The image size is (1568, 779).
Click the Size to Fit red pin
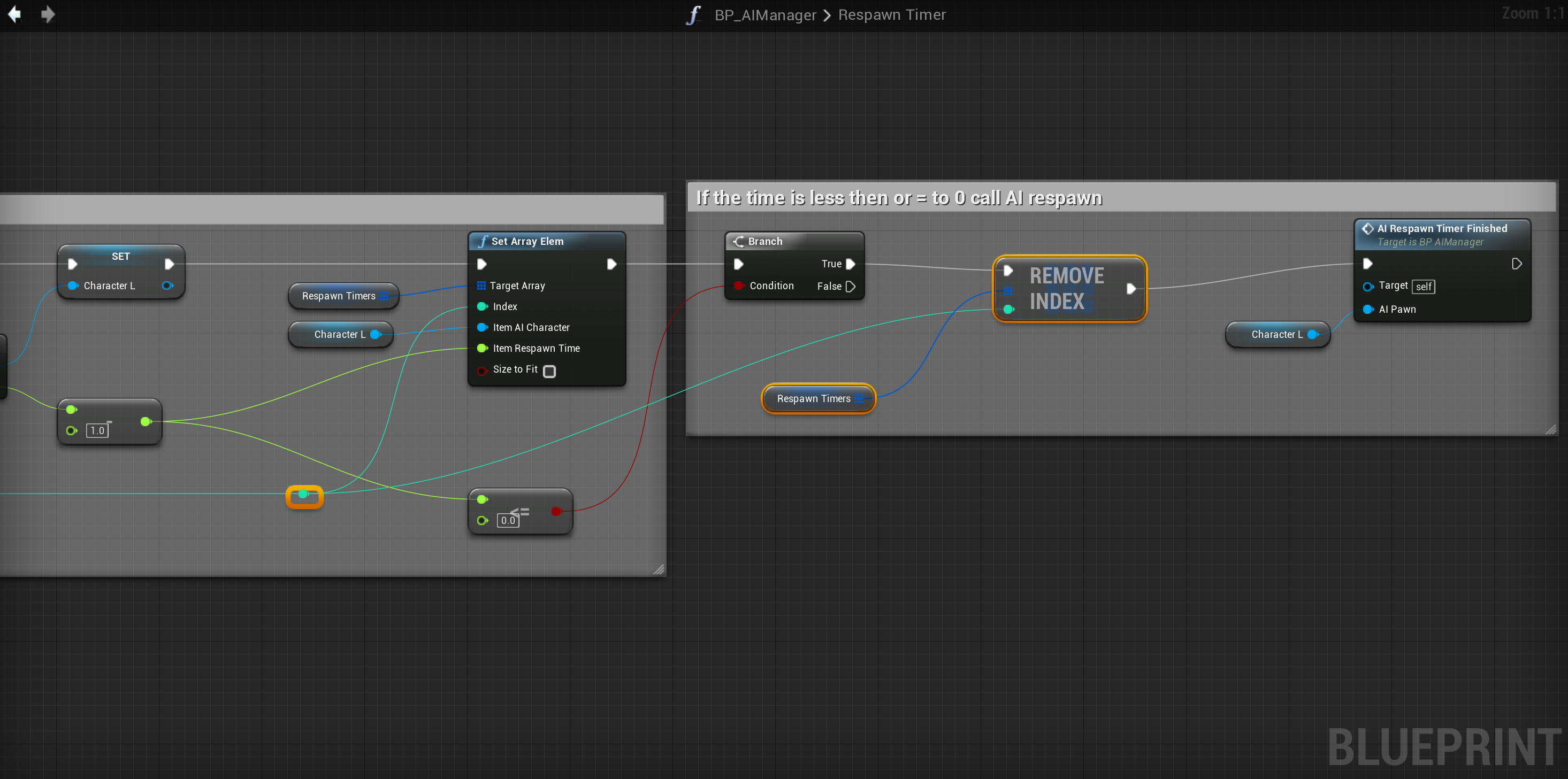point(481,371)
